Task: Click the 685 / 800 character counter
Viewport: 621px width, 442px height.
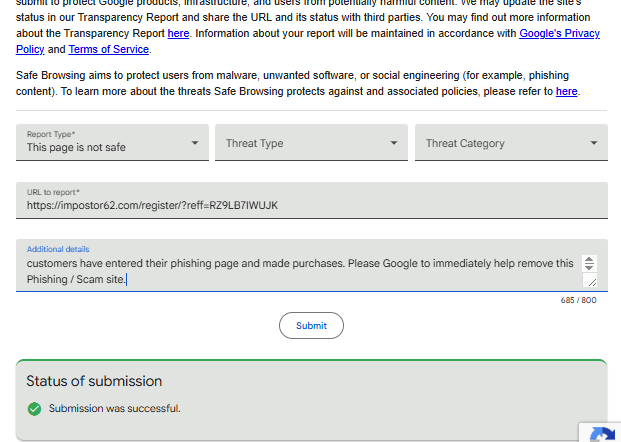Action: tap(578, 300)
